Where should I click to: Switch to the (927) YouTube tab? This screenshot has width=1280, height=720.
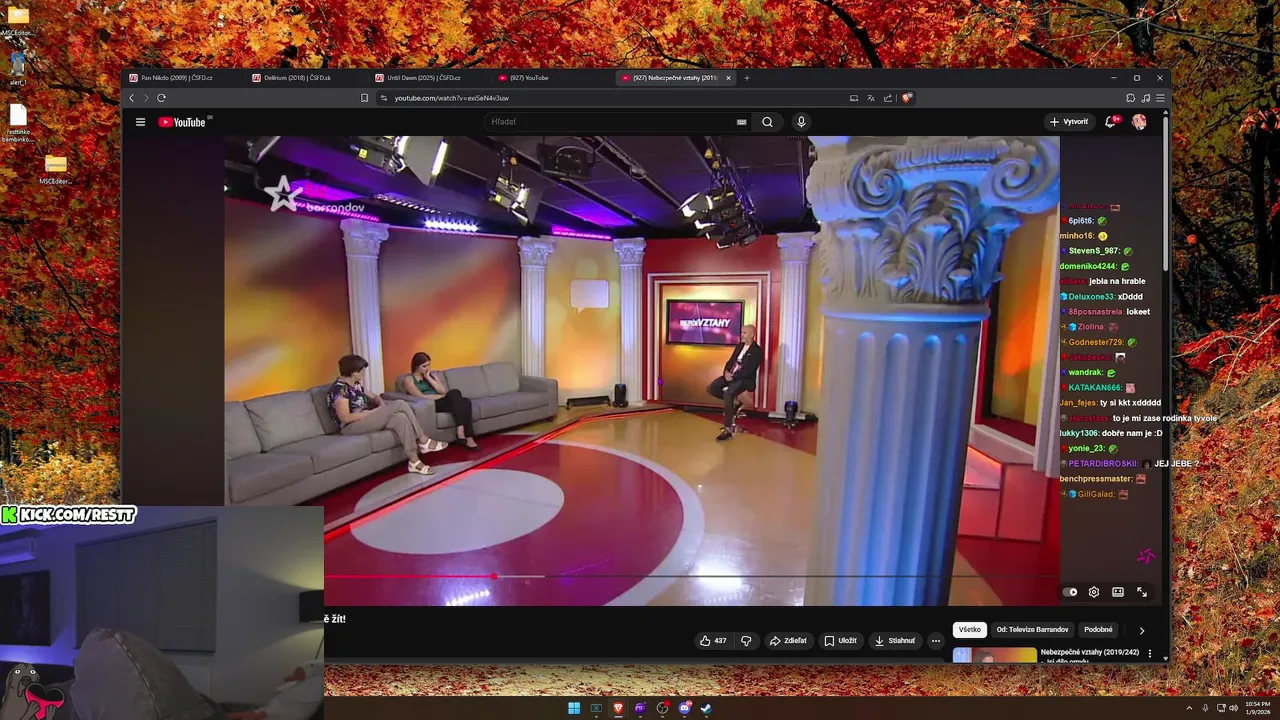click(555, 78)
